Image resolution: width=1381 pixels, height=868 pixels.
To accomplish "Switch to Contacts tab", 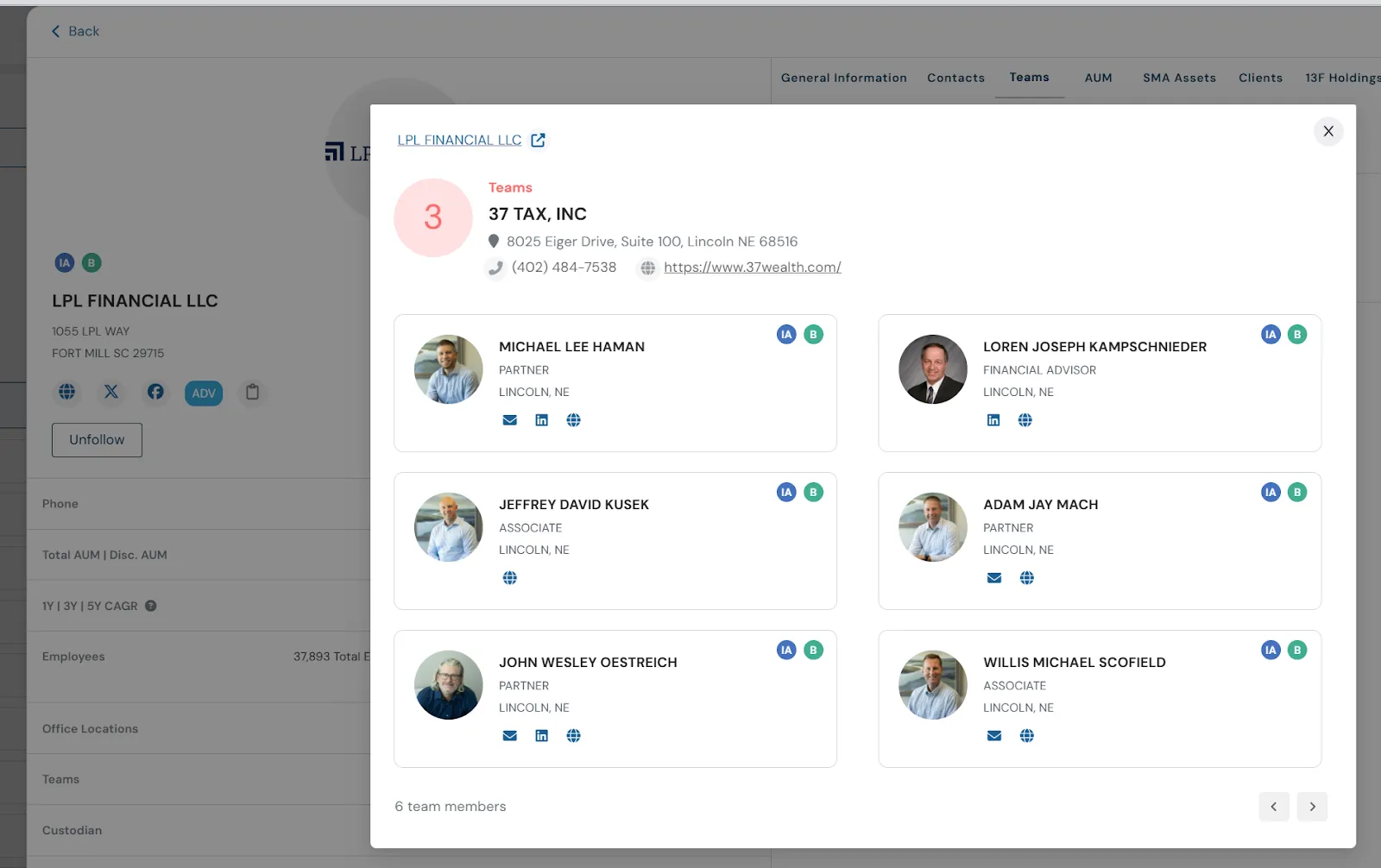I will [955, 78].
